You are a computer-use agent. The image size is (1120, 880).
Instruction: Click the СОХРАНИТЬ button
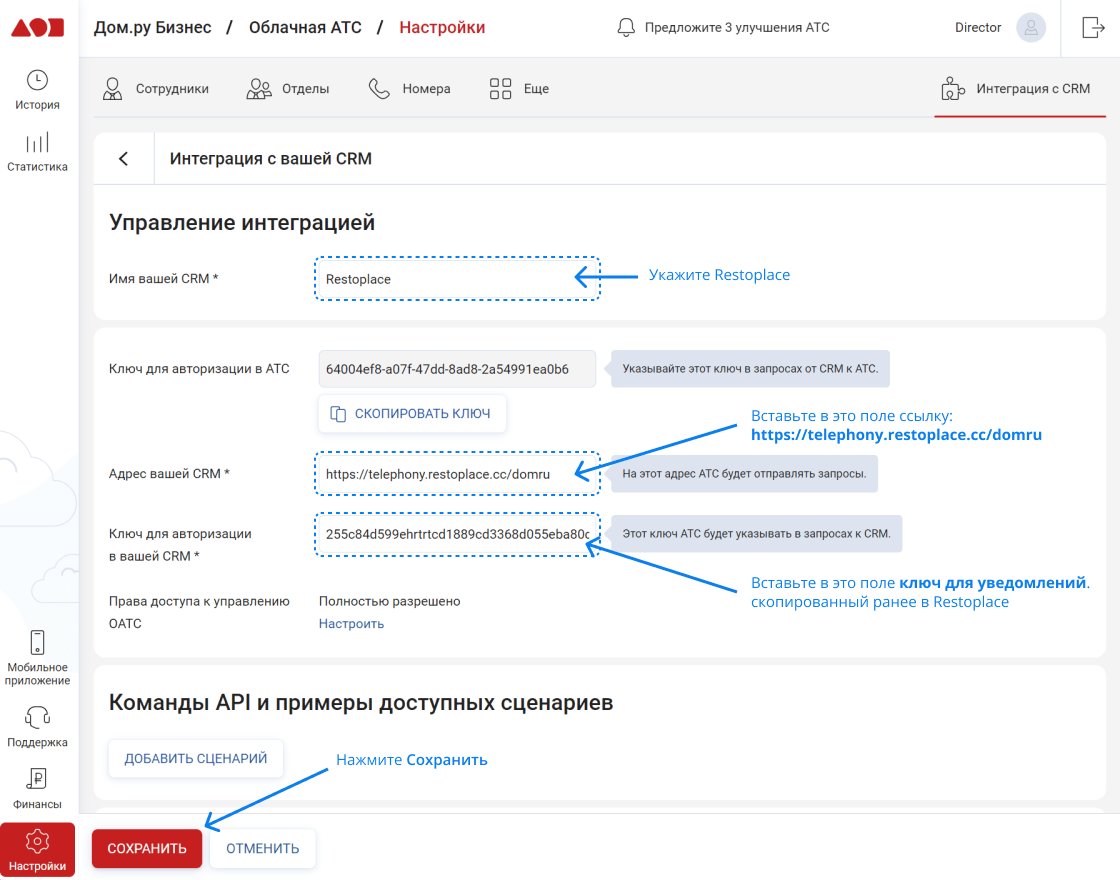[146, 847]
